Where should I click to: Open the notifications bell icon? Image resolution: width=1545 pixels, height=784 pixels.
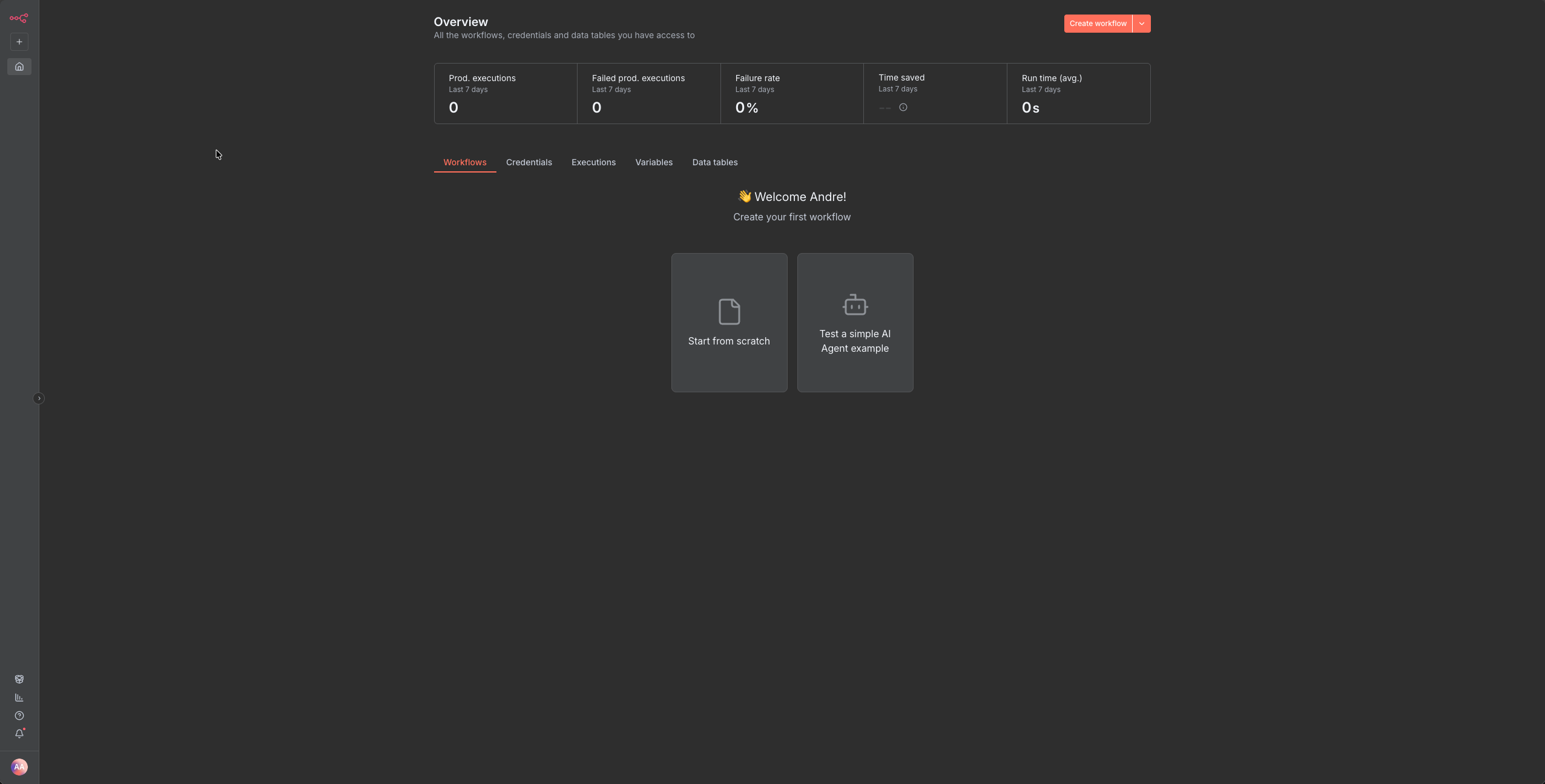19,734
